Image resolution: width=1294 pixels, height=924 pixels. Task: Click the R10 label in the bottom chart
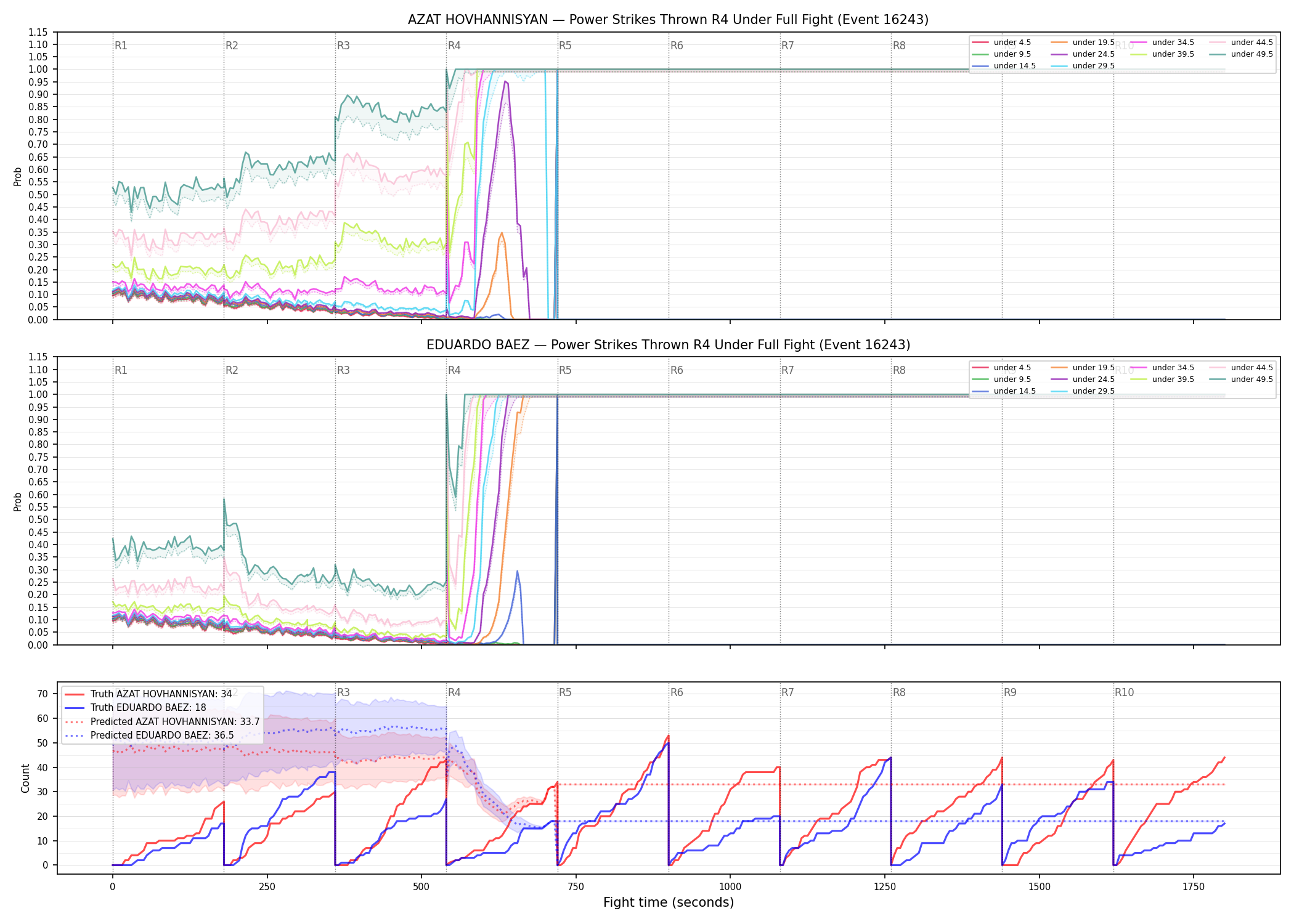(x=1124, y=692)
